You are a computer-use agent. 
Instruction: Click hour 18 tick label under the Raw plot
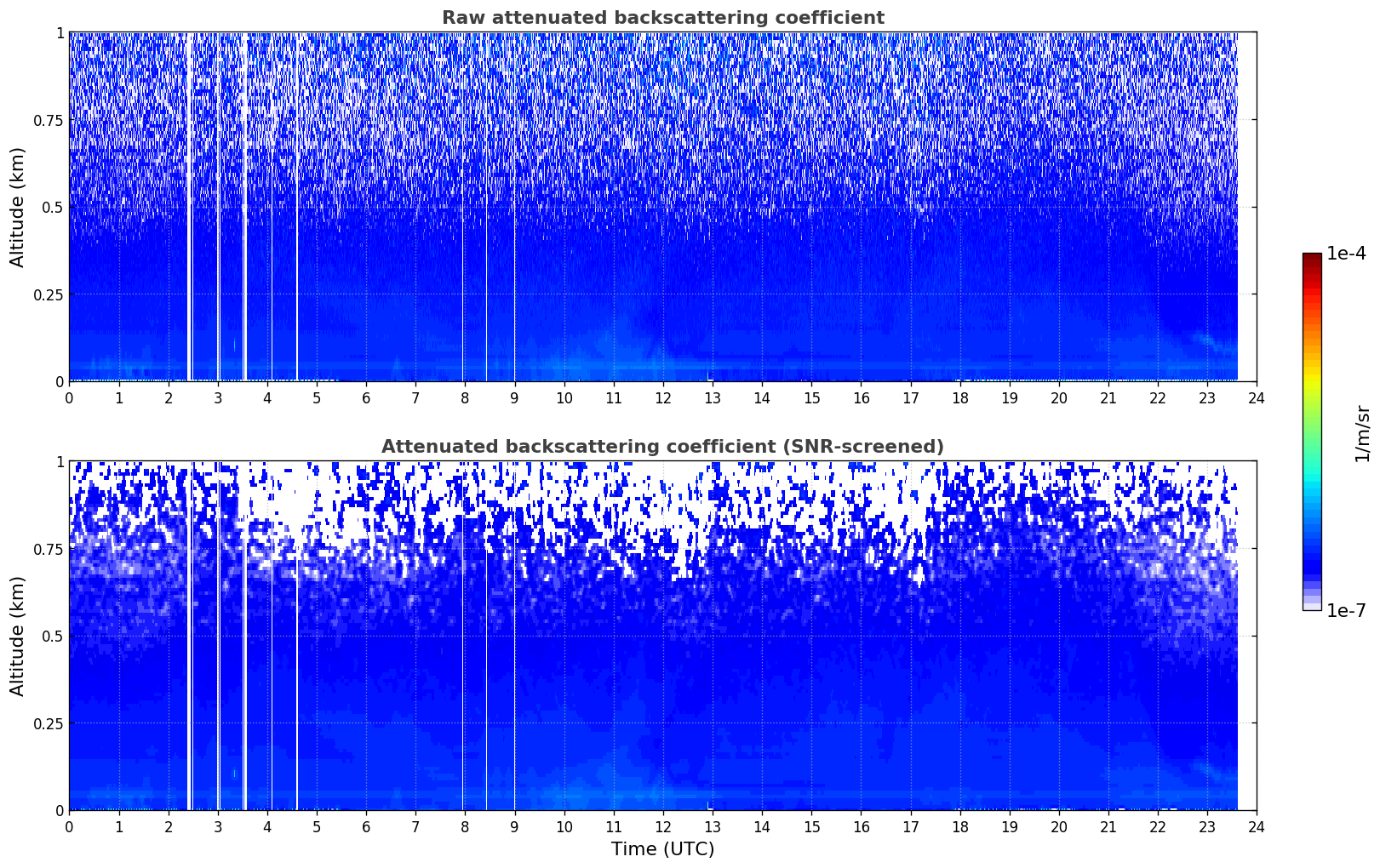tap(960, 397)
